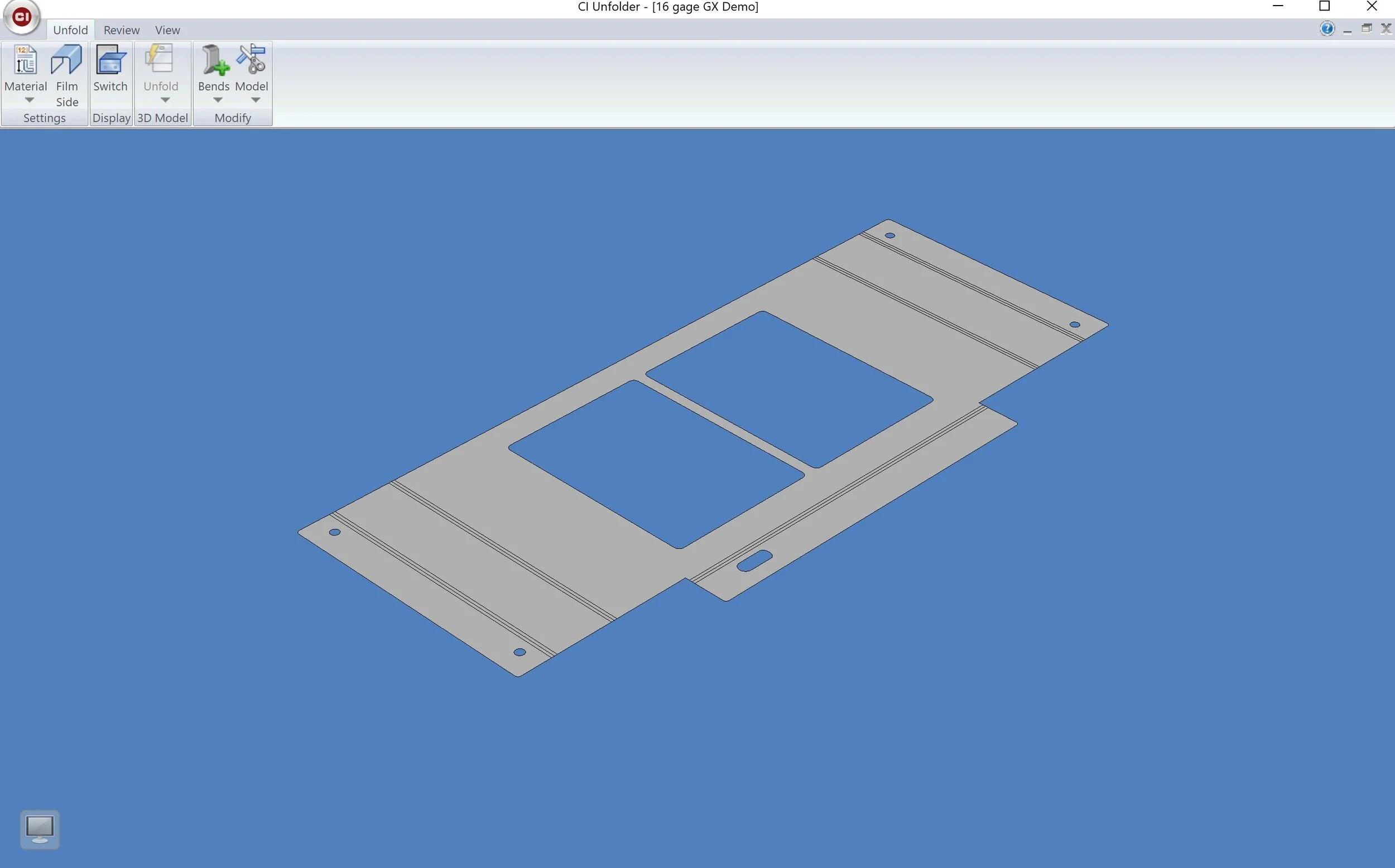Select the Unfold ribbon tab
1395x868 pixels.
point(70,30)
